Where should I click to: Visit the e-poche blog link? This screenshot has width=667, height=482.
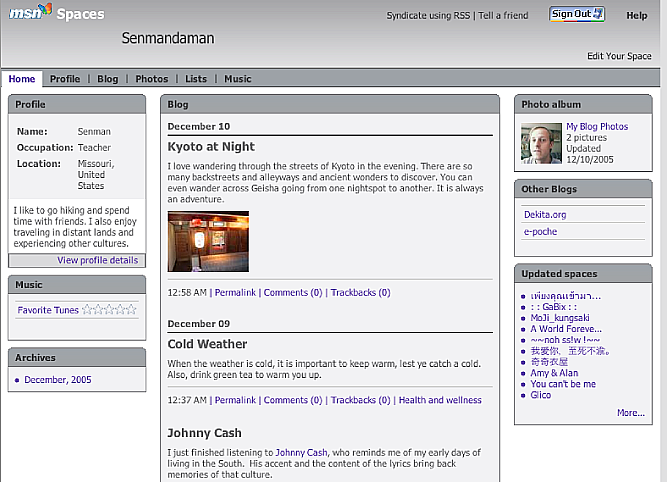[540, 231]
